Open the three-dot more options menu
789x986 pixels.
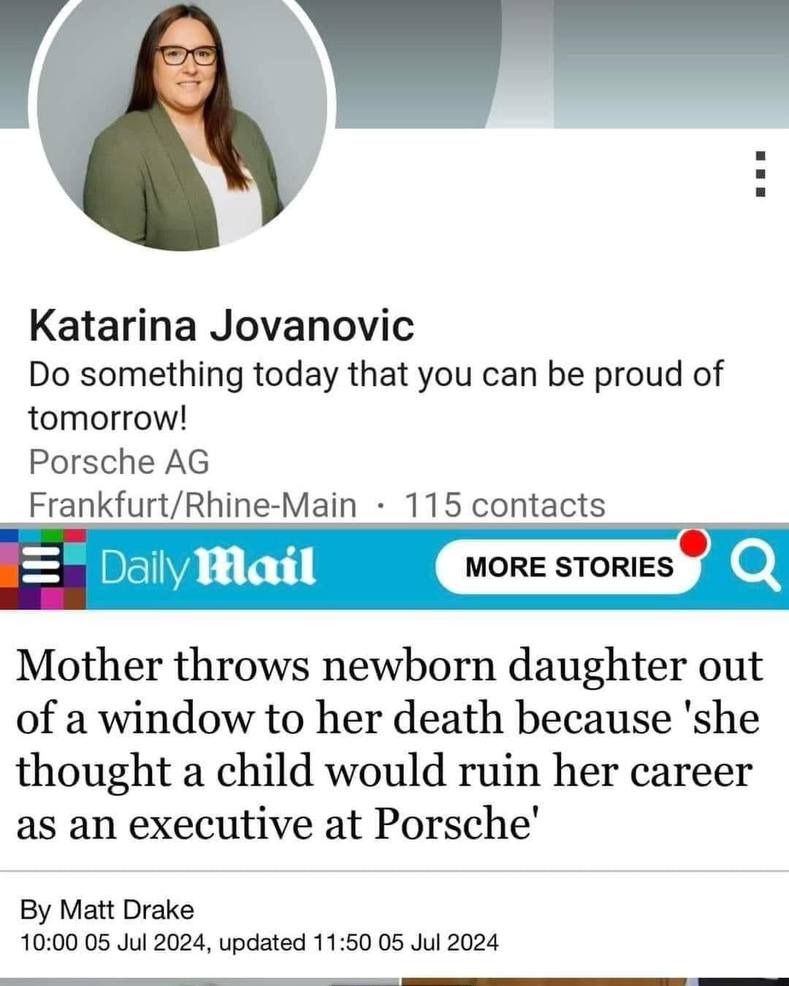tap(760, 174)
